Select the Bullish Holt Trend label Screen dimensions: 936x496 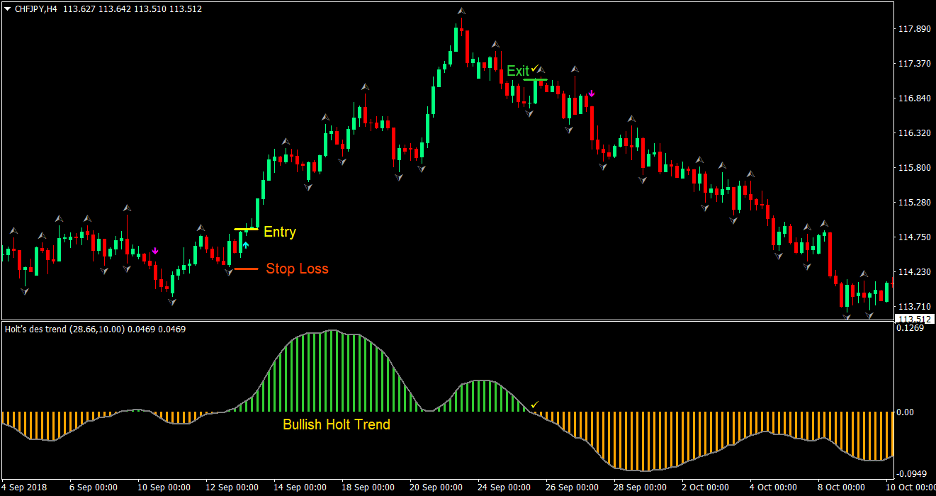(337, 424)
